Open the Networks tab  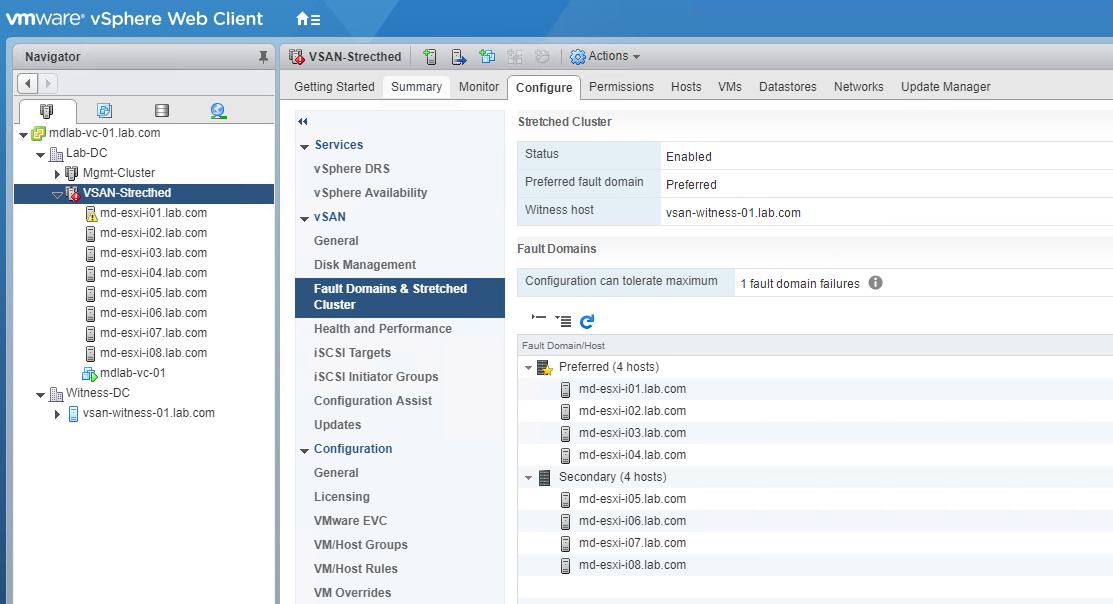point(859,87)
